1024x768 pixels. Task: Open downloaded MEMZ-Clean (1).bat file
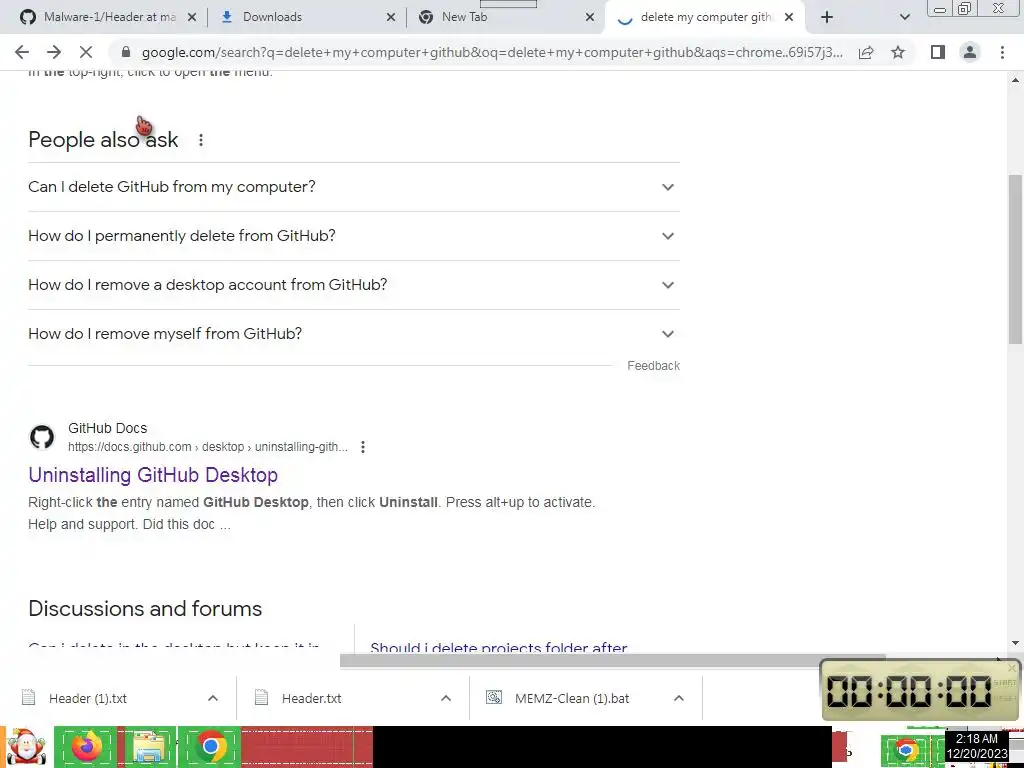click(572, 698)
